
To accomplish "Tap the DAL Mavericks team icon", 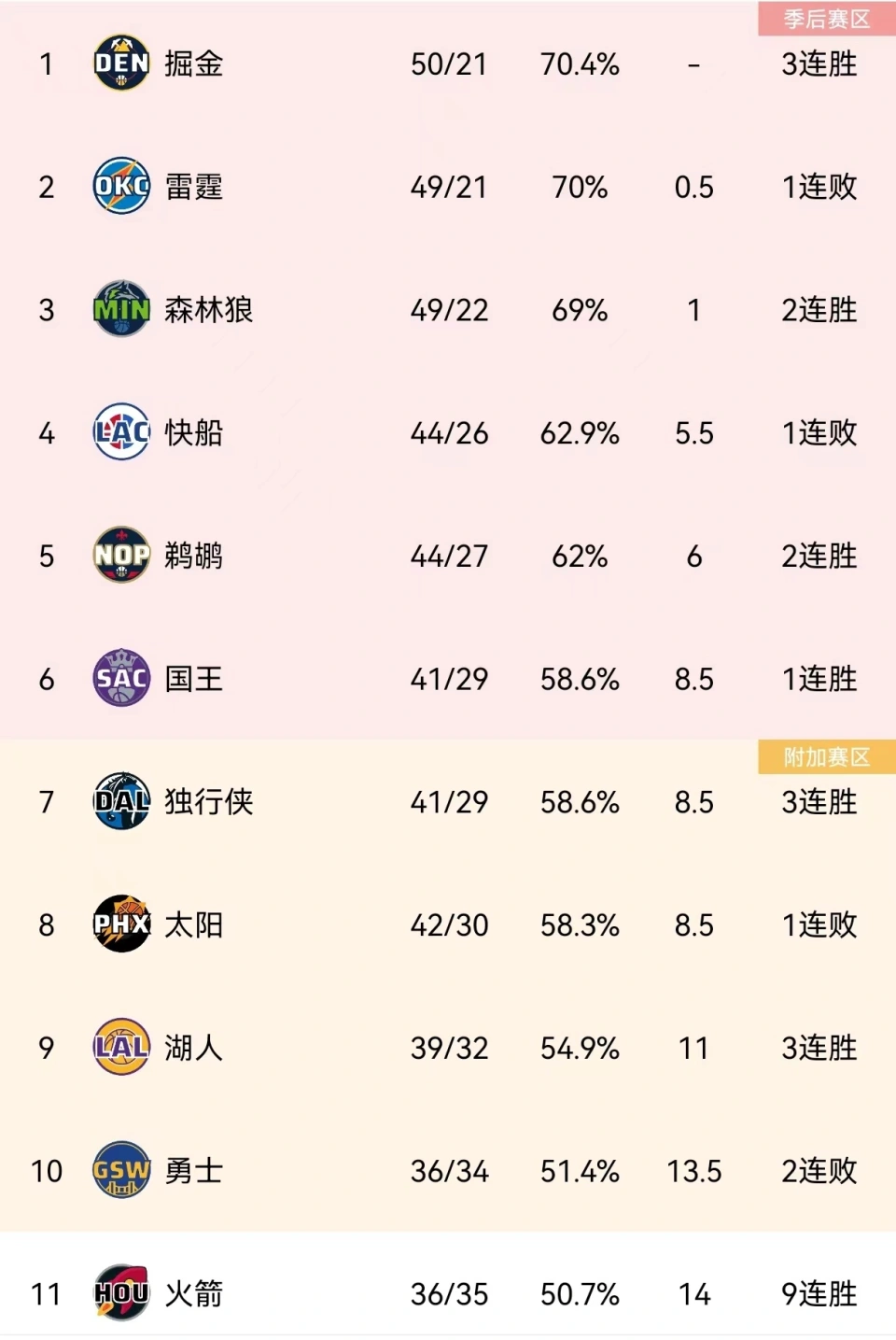I will [121, 801].
